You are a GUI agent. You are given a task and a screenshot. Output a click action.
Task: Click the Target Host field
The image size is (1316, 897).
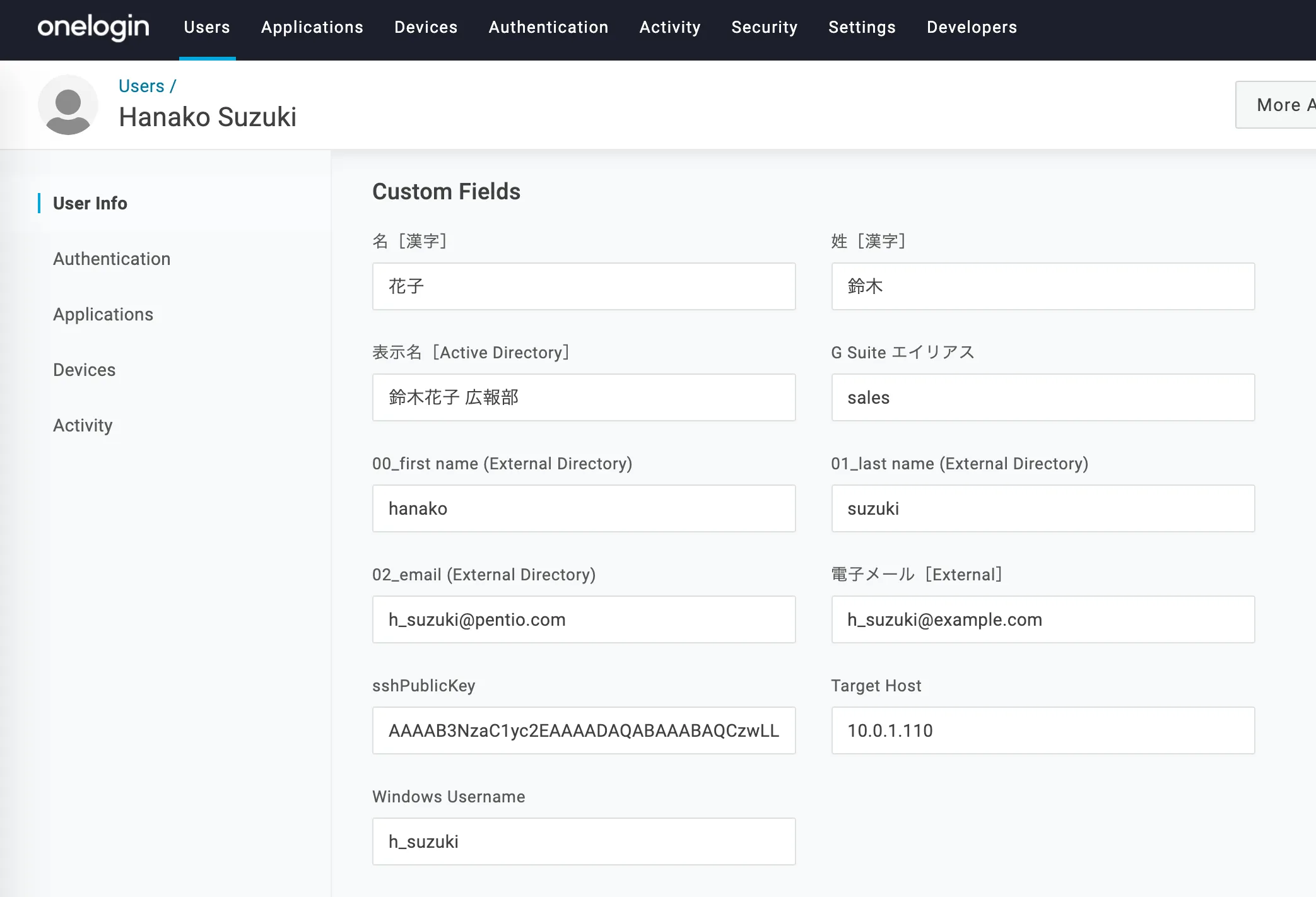[x=1042, y=730]
